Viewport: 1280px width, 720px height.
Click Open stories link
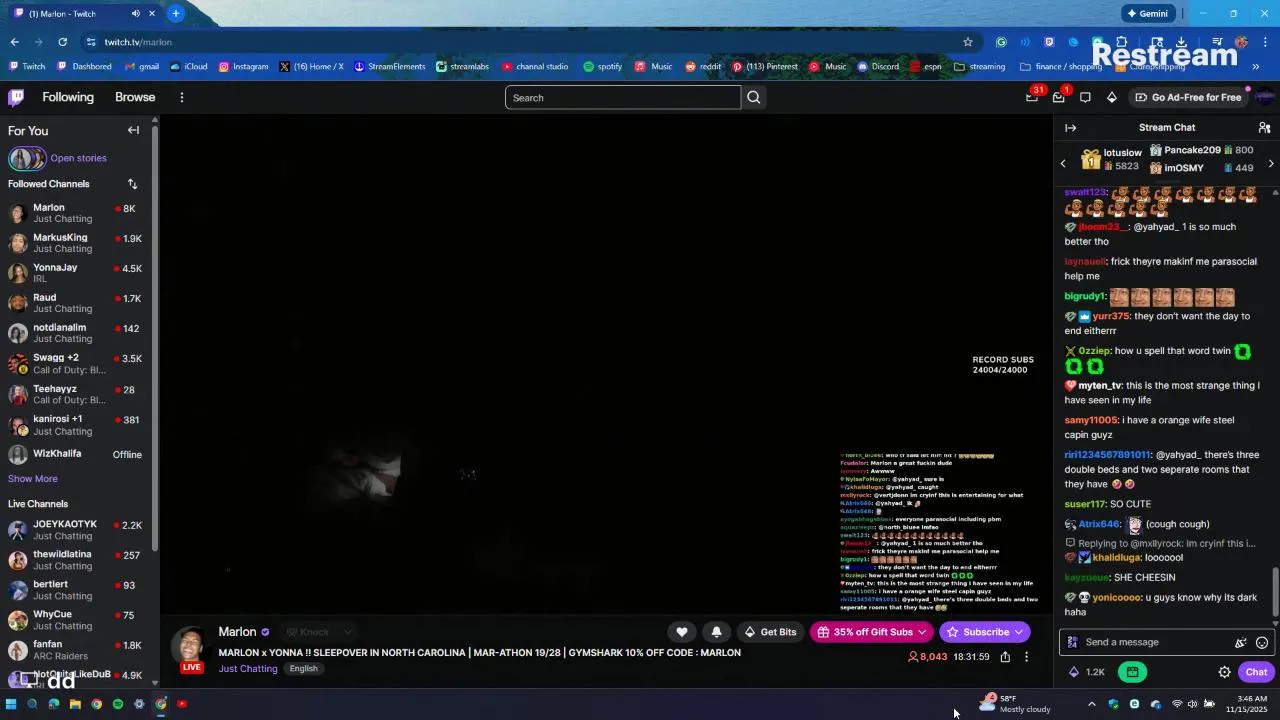pyautogui.click(x=78, y=158)
